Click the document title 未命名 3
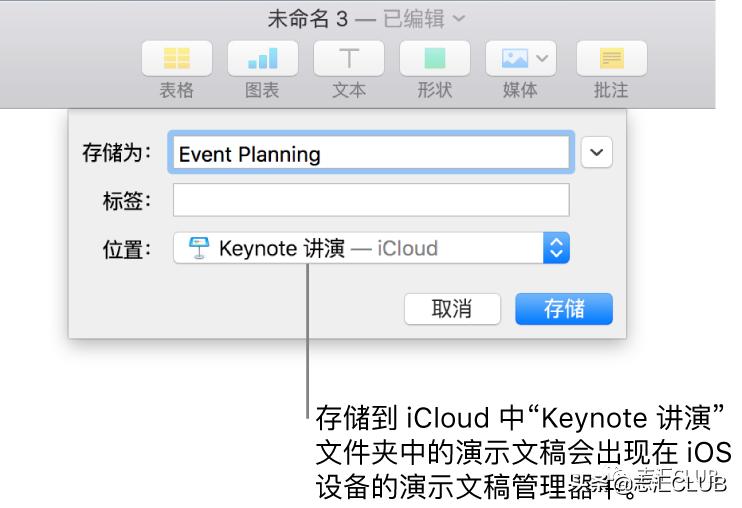Viewport: 742px width, 508px height. tap(308, 19)
